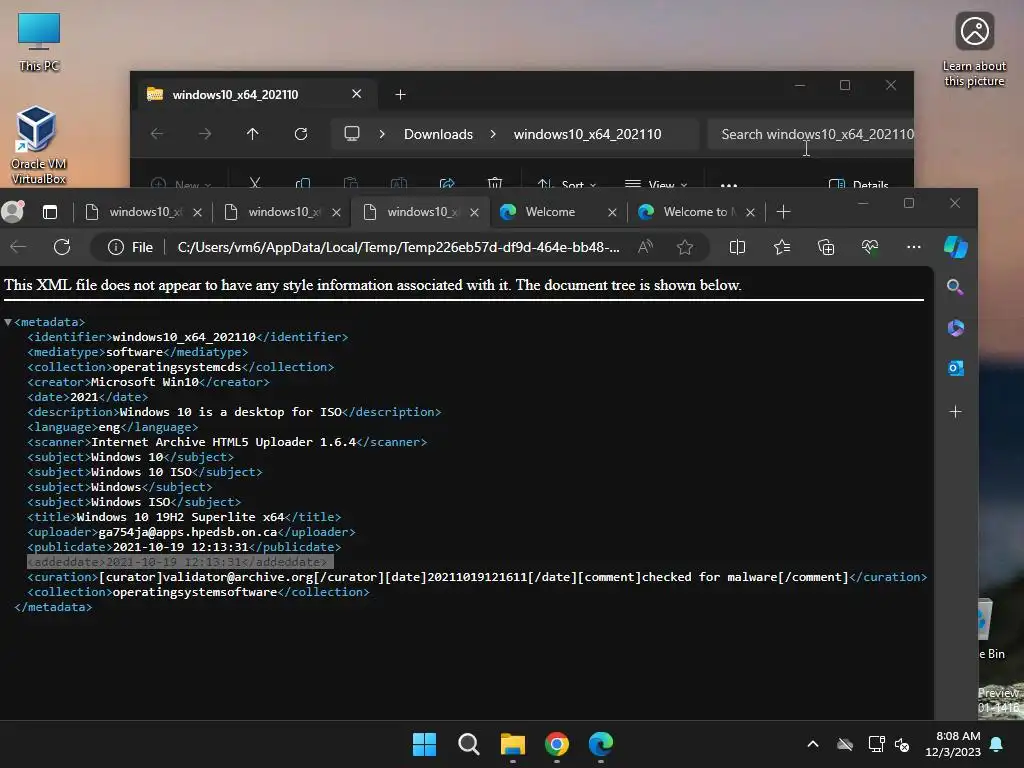1024x768 pixels.
Task: Click the Search windows10_x64_202110 field
Action: pos(810,134)
